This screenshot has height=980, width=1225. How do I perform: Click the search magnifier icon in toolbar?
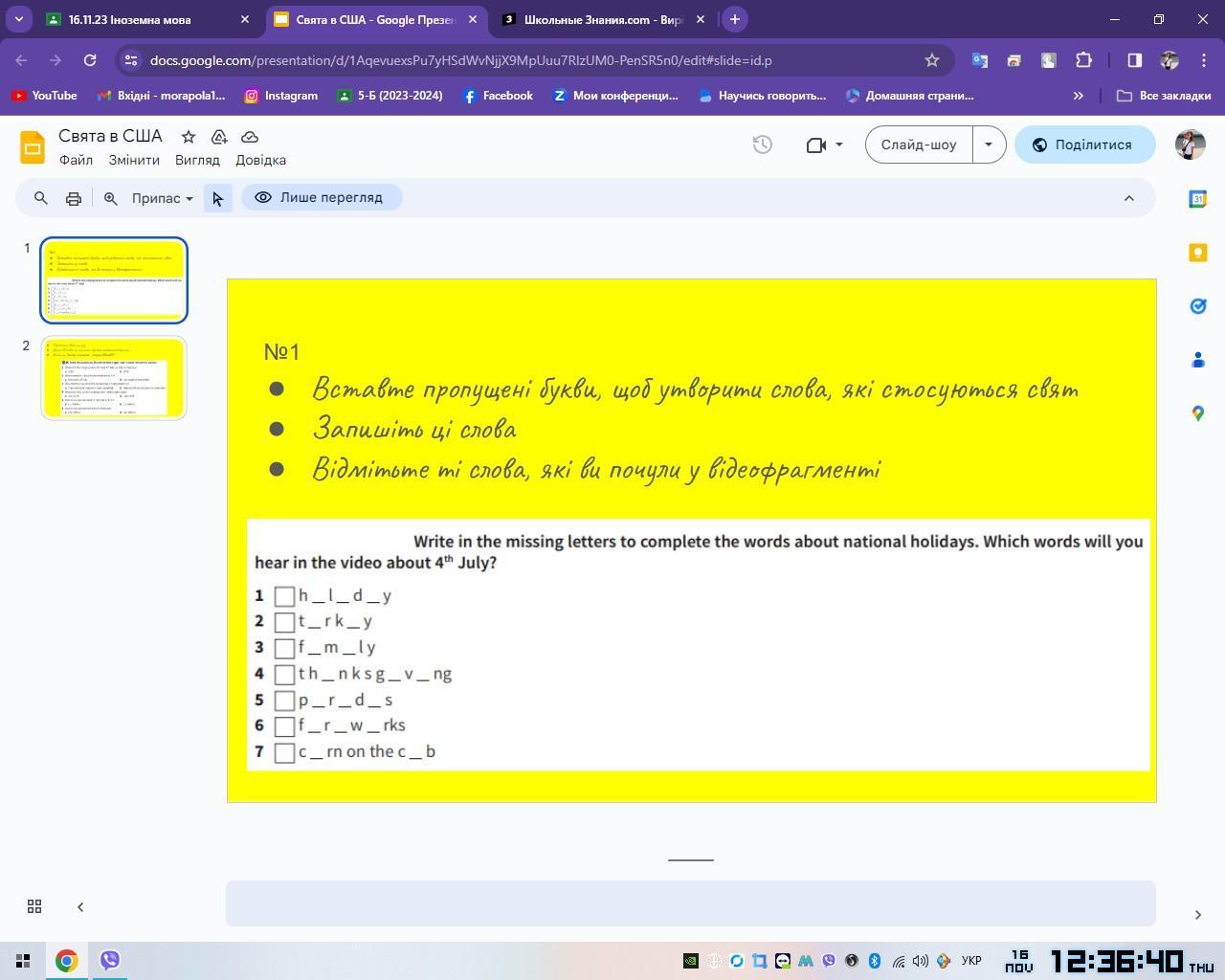(41, 198)
